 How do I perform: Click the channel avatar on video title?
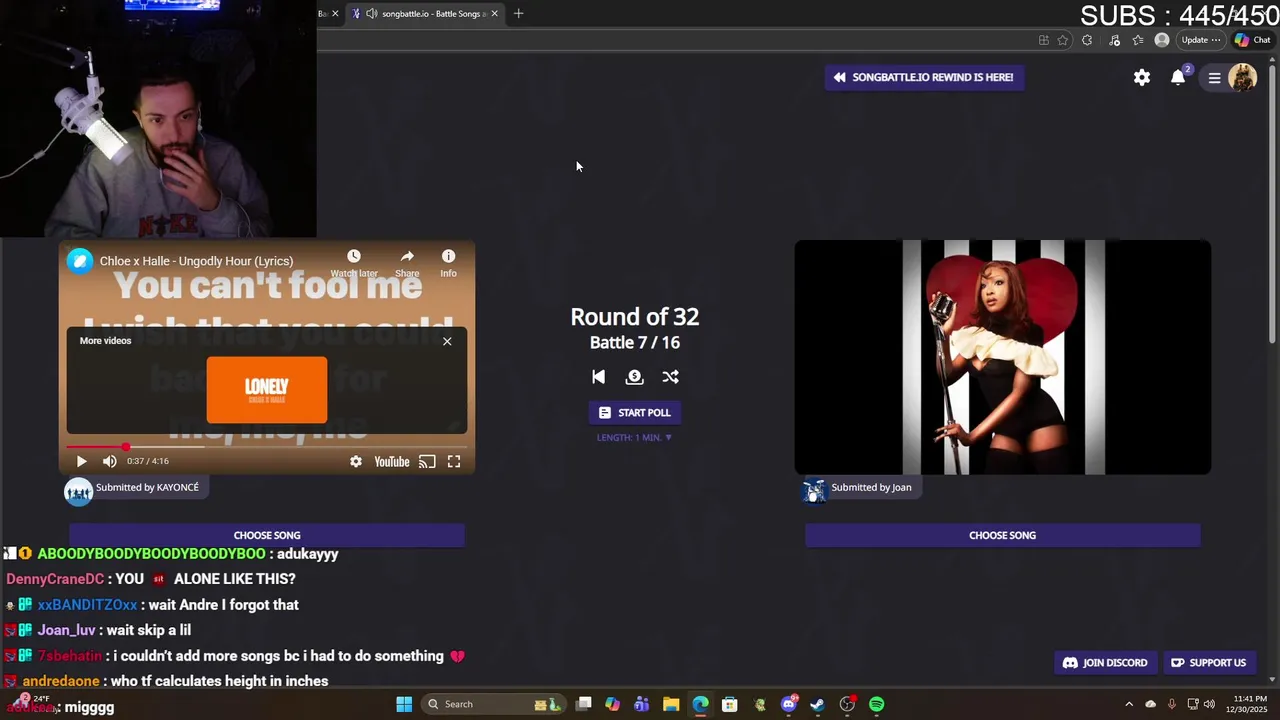79,261
